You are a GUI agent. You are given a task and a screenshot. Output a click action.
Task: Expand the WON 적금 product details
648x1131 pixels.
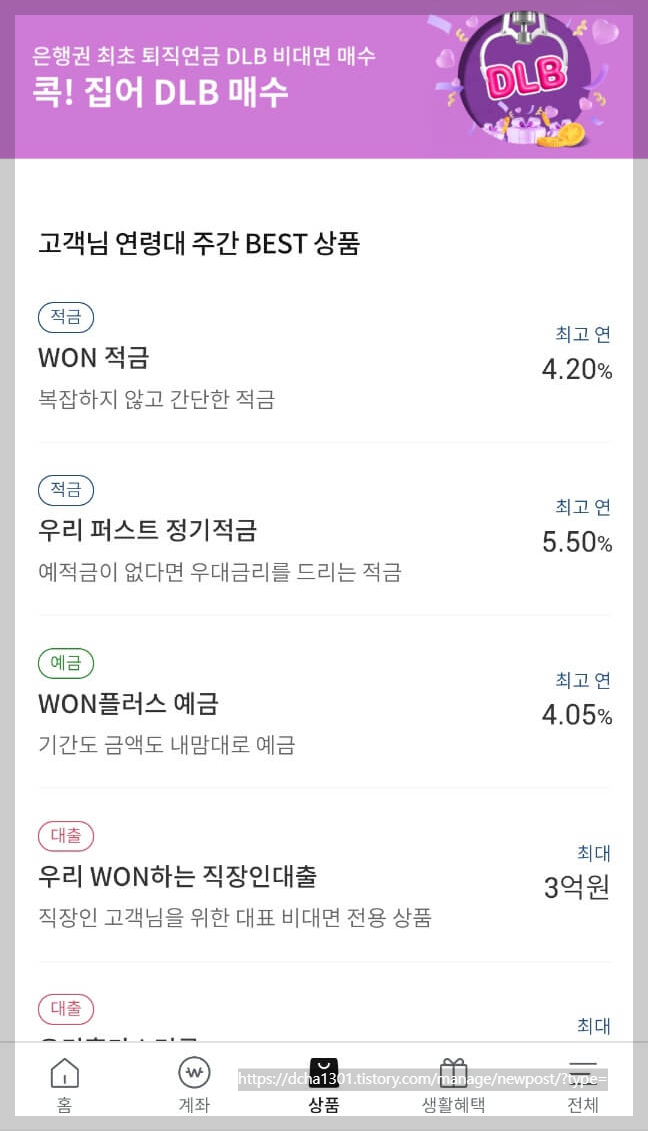tap(93, 358)
